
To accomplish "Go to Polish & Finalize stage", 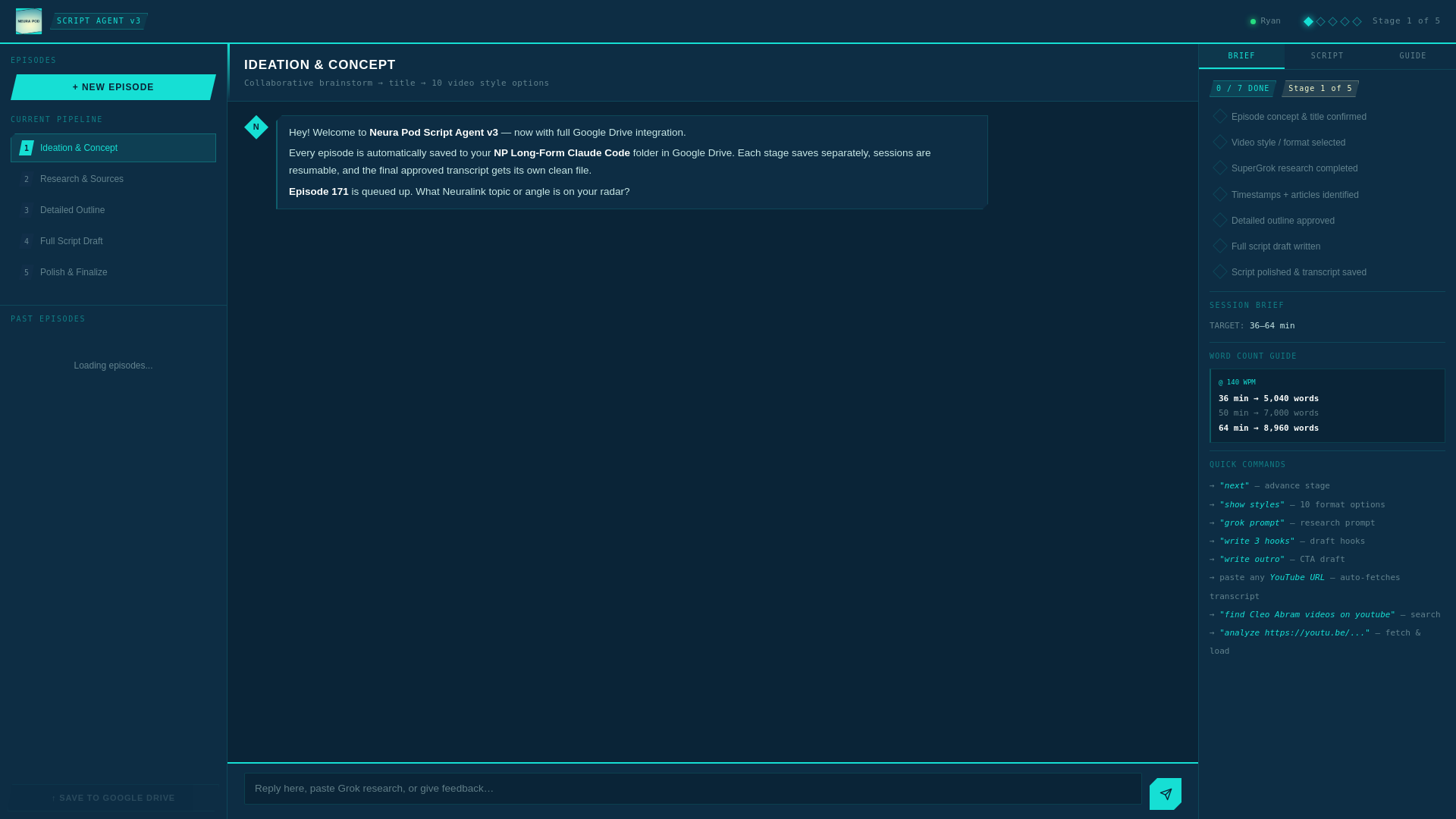I will coord(113,272).
